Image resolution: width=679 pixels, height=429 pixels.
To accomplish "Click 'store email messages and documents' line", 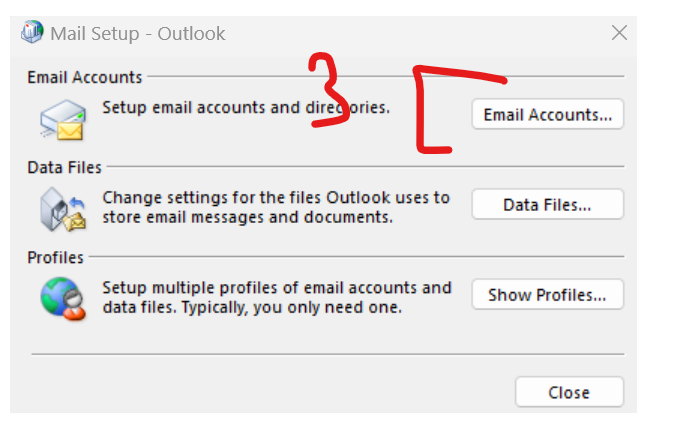I will pos(248,217).
